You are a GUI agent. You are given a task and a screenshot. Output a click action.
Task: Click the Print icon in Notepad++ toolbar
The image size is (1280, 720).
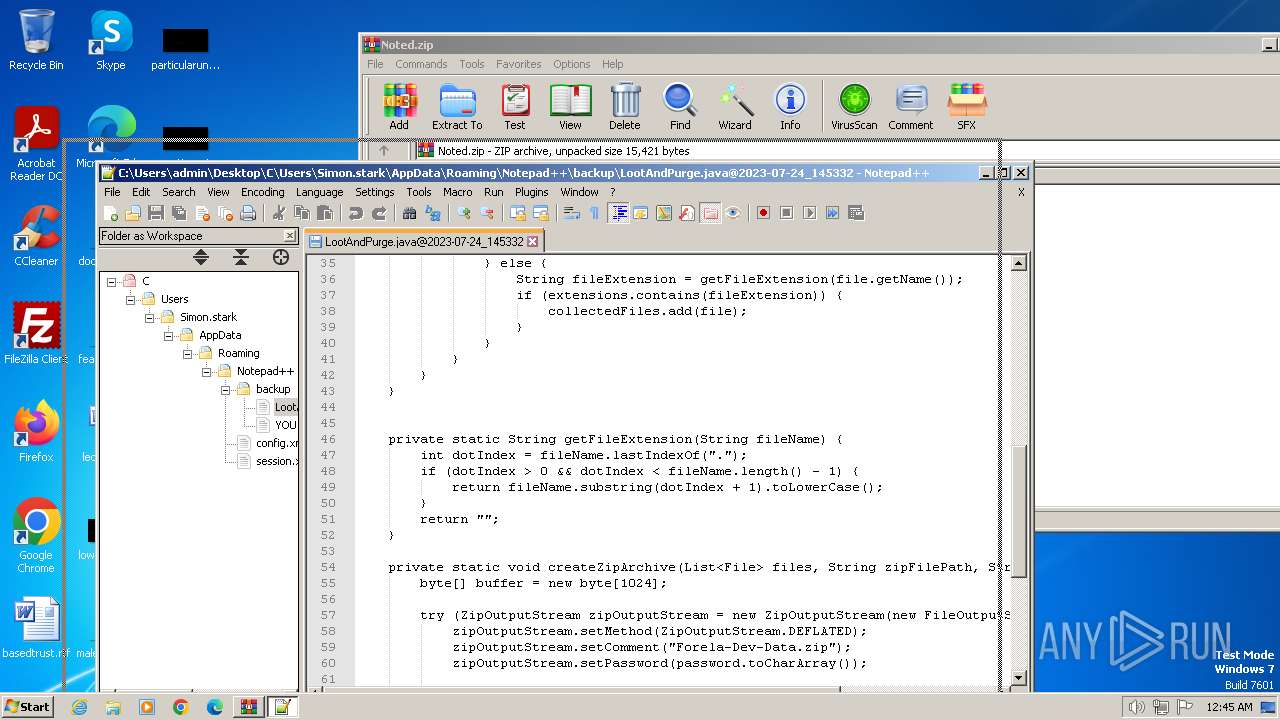[248, 213]
